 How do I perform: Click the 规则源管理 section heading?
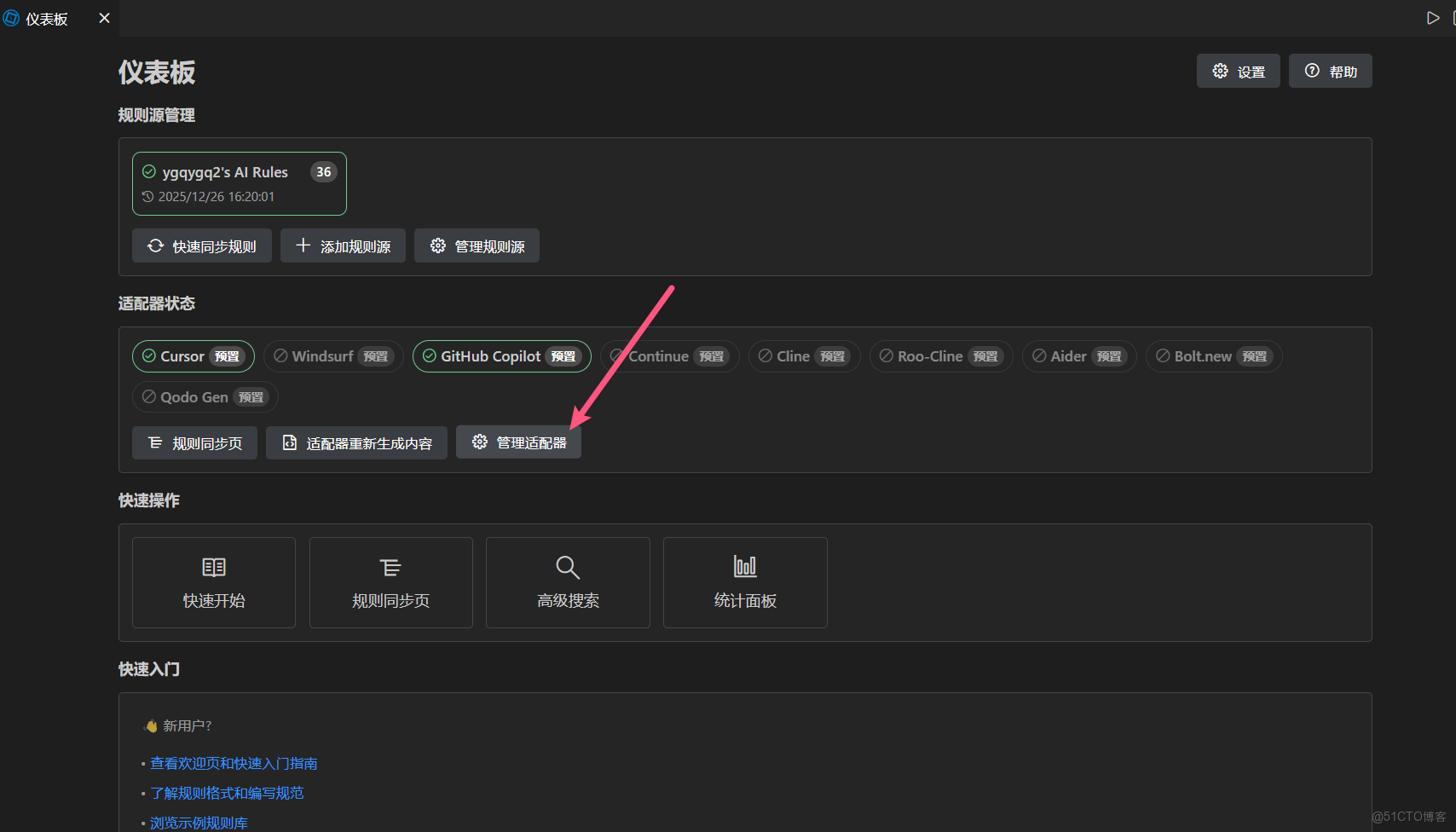(x=157, y=115)
